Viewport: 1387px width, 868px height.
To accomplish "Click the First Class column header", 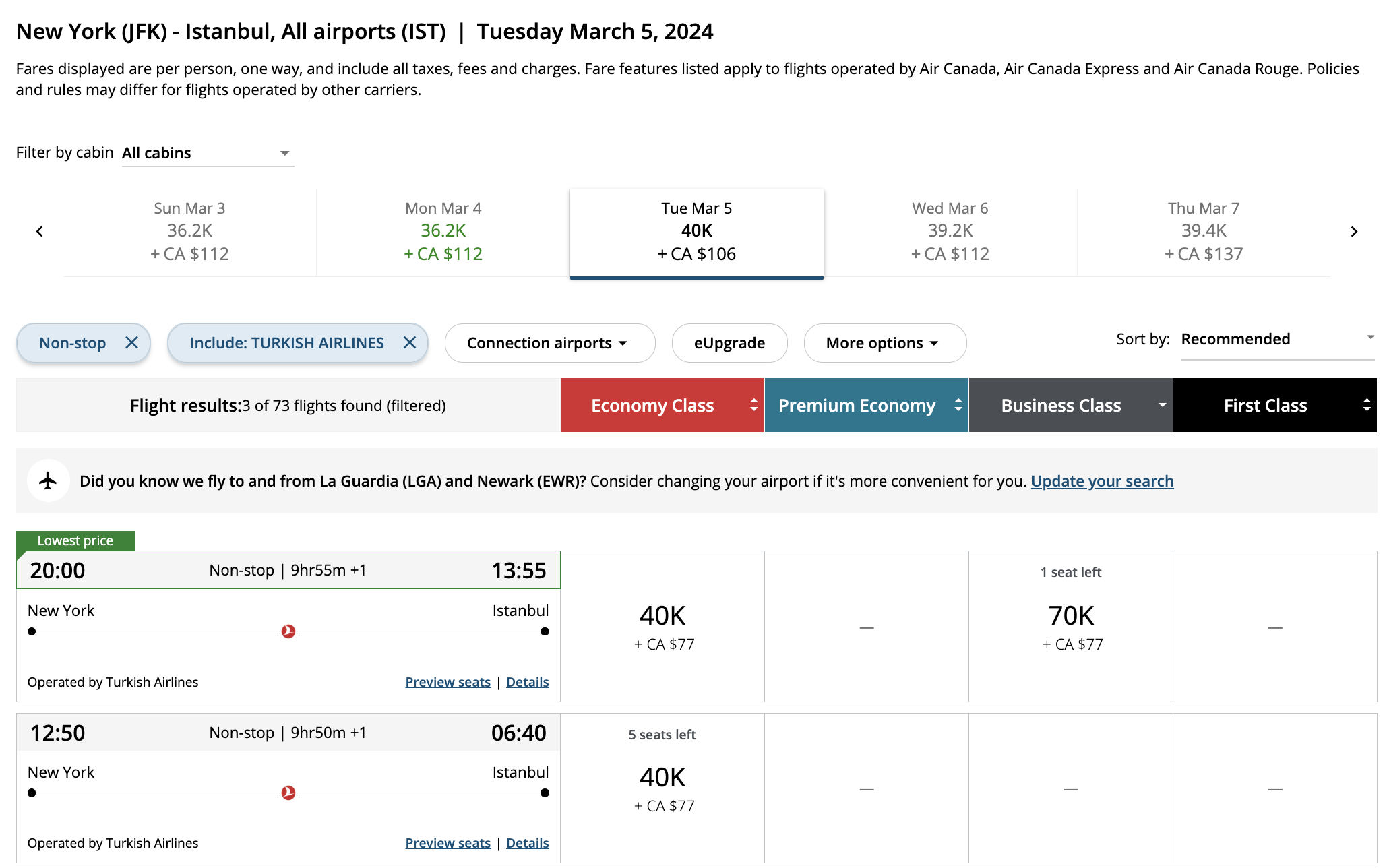I will pyautogui.click(x=1274, y=405).
